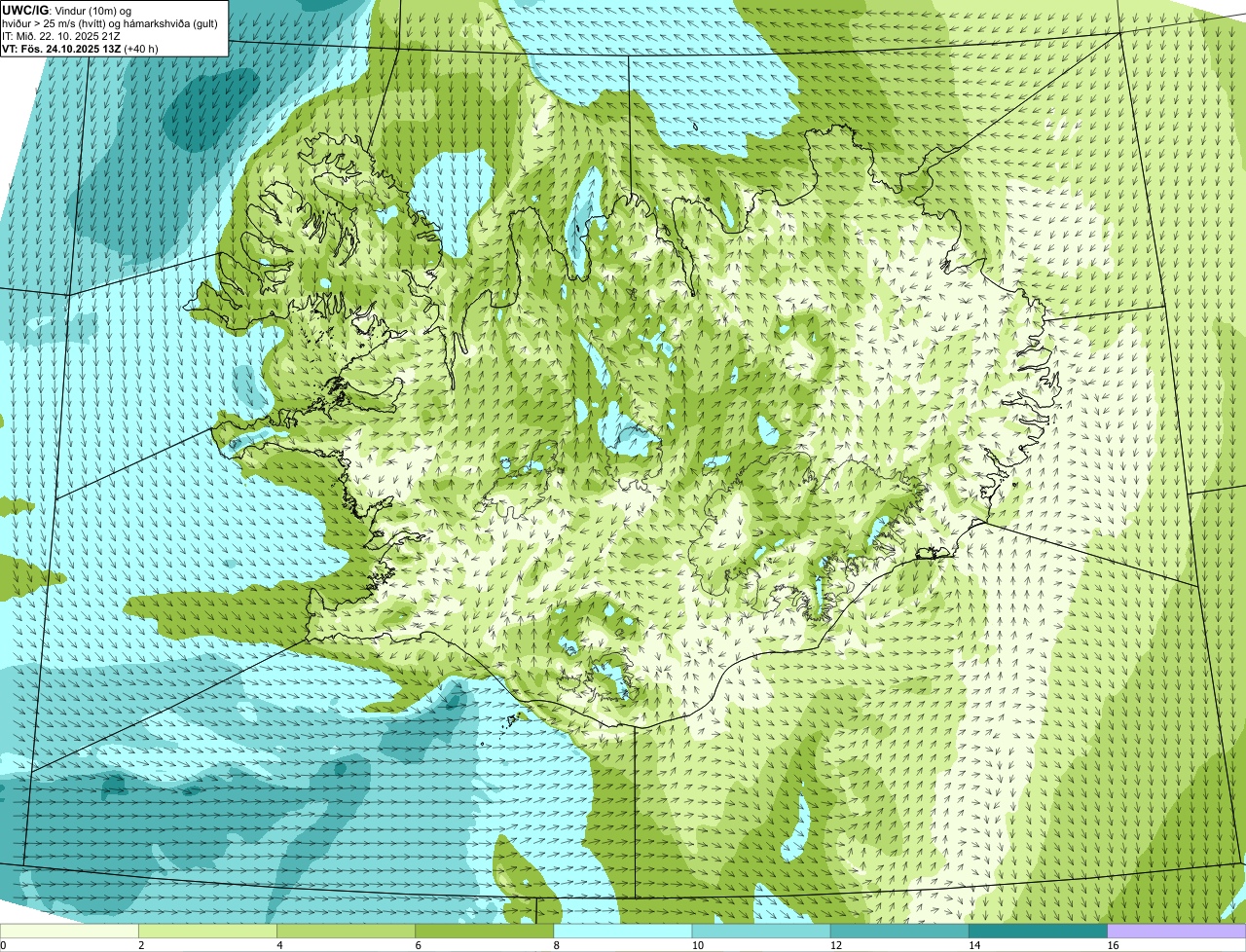Click the pale cream 0–2 m/s legend swatch

pos(69,932)
